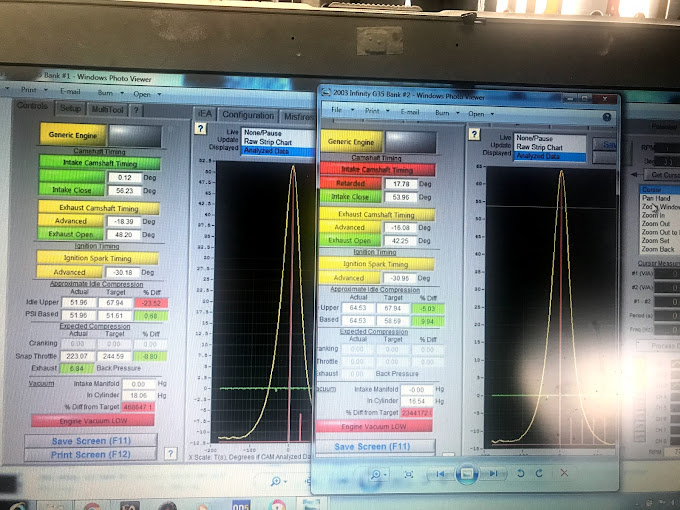Click the actual size fit icon
The height and width of the screenshot is (510, 680).
tap(409, 474)
